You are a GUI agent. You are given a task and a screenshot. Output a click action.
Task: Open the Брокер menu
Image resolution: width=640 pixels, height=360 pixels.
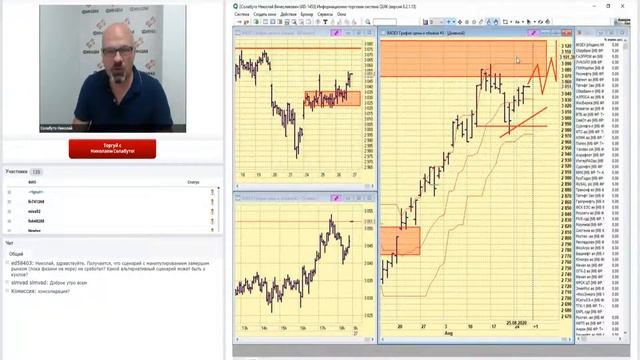[307, 14]
